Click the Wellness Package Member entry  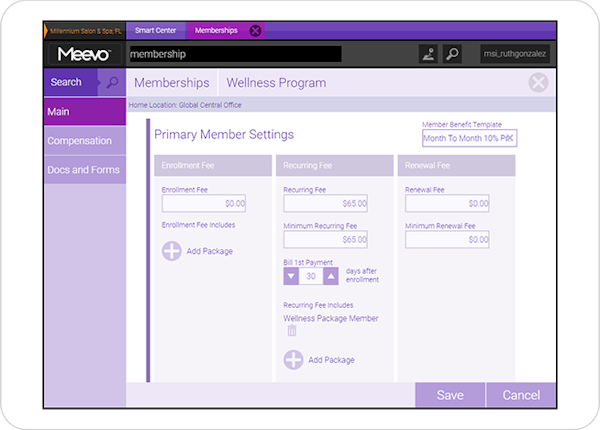coord(331,318)
